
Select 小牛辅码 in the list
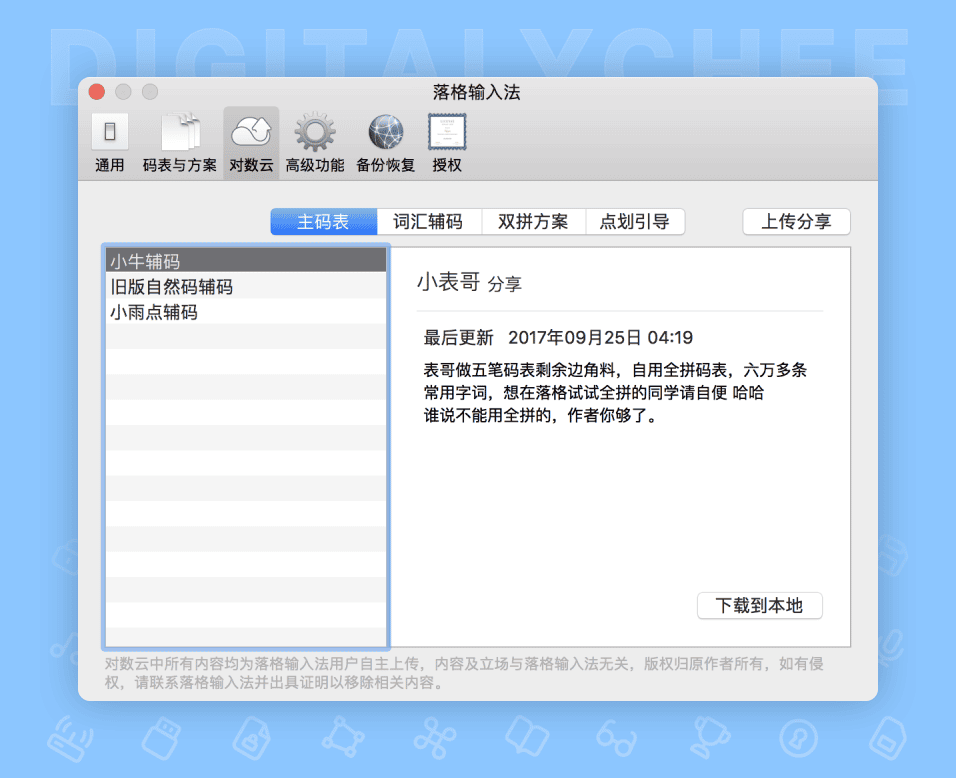tap(246, 261)
